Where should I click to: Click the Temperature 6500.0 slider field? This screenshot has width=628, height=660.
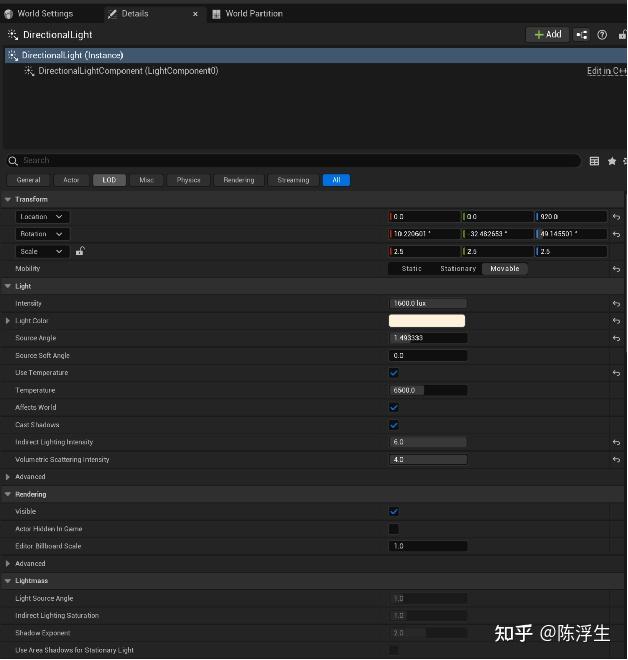click(428, 391)
